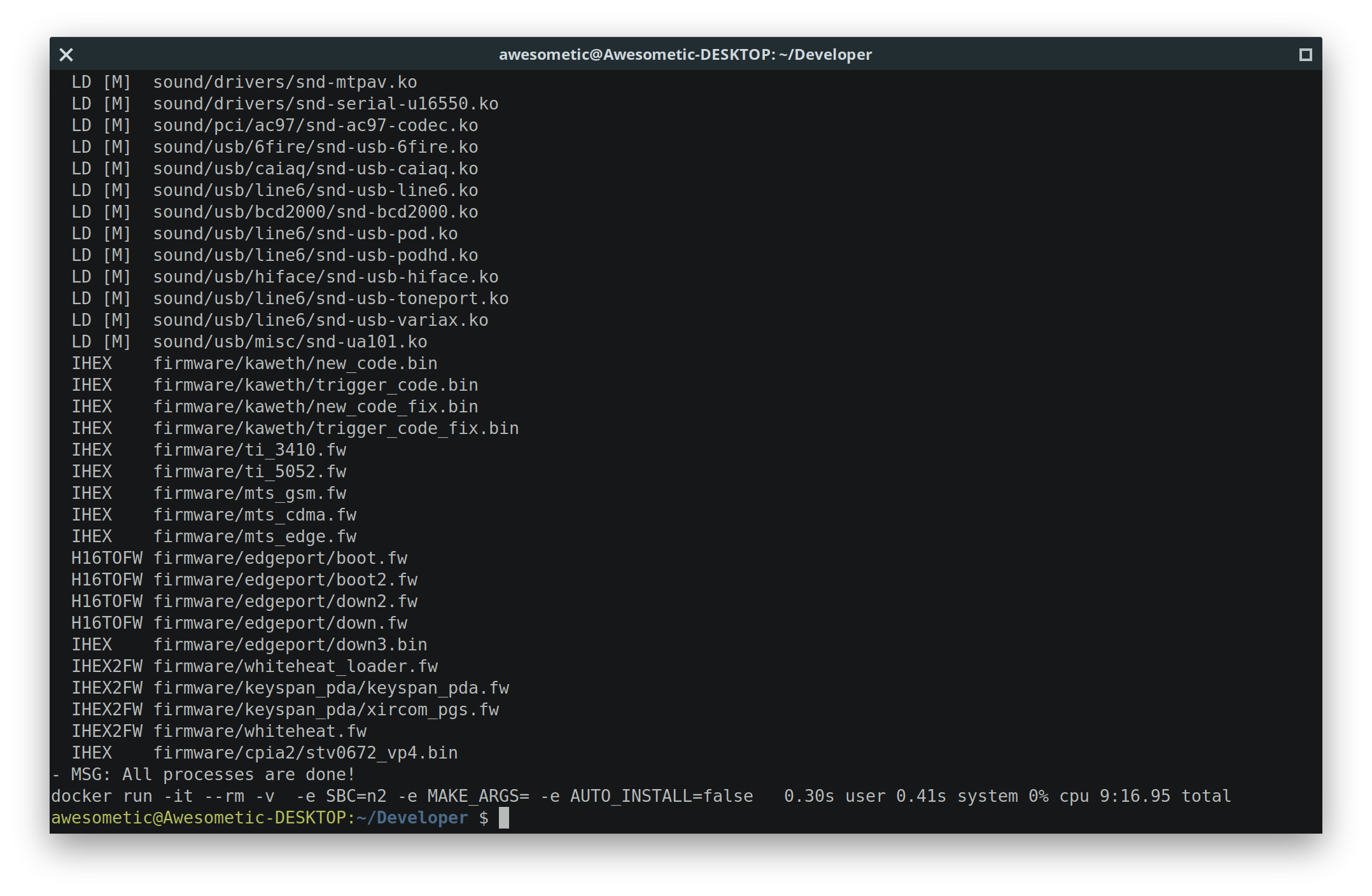This screenshot has width=1372, height=896.
Task: Click the AUTO_INSTALL=false argument text
Action: tap(661, 796)
